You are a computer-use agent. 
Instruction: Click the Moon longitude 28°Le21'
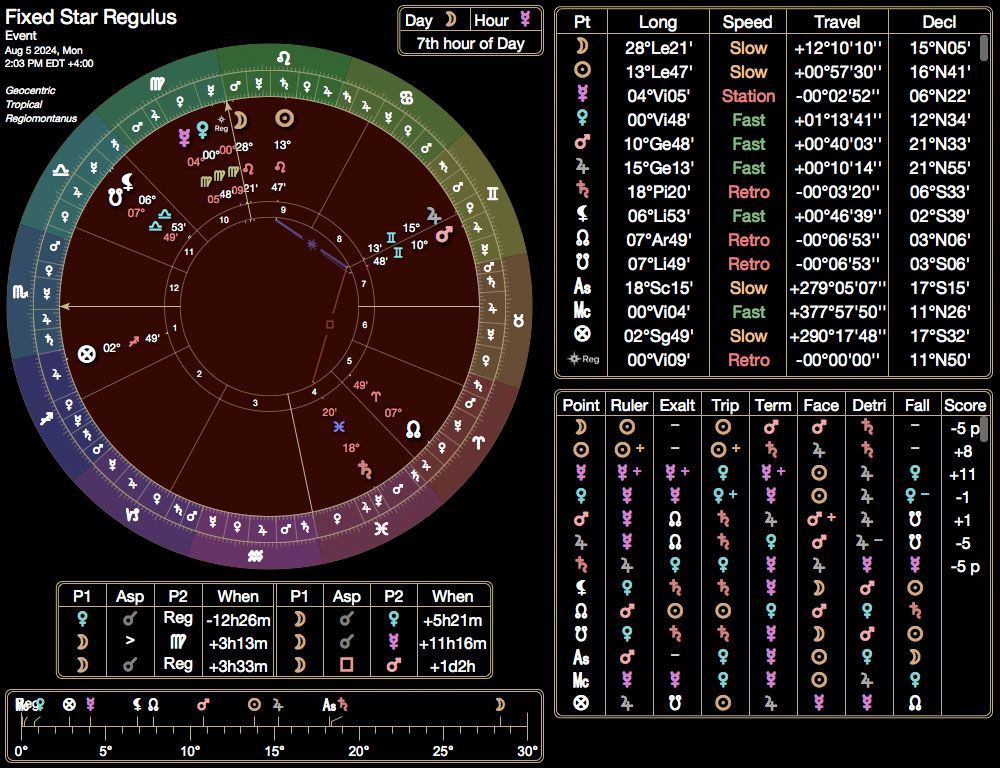[x=658, y=47]
